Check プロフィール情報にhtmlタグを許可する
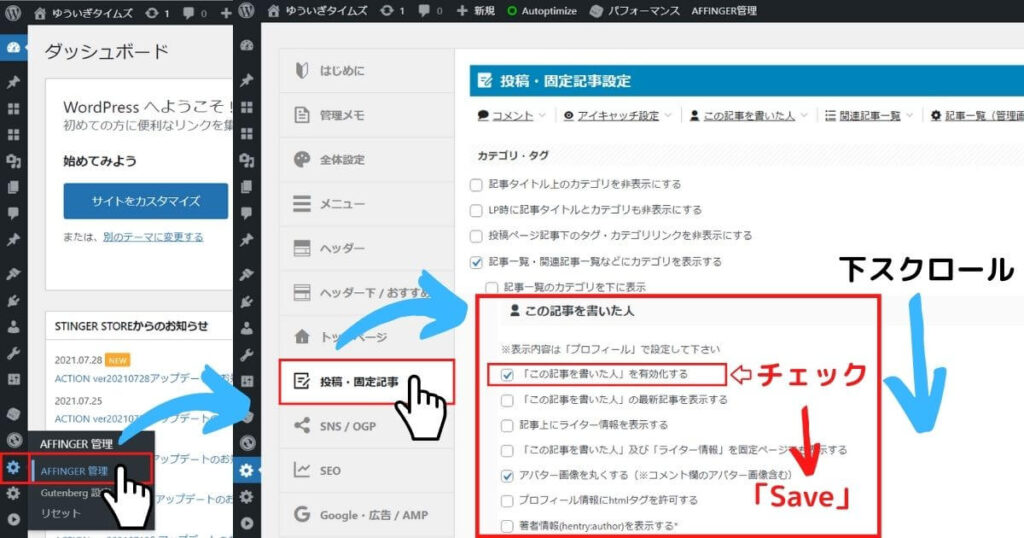Image resolution: width=1024 pixels, height=538 pixels. (507, 501)
